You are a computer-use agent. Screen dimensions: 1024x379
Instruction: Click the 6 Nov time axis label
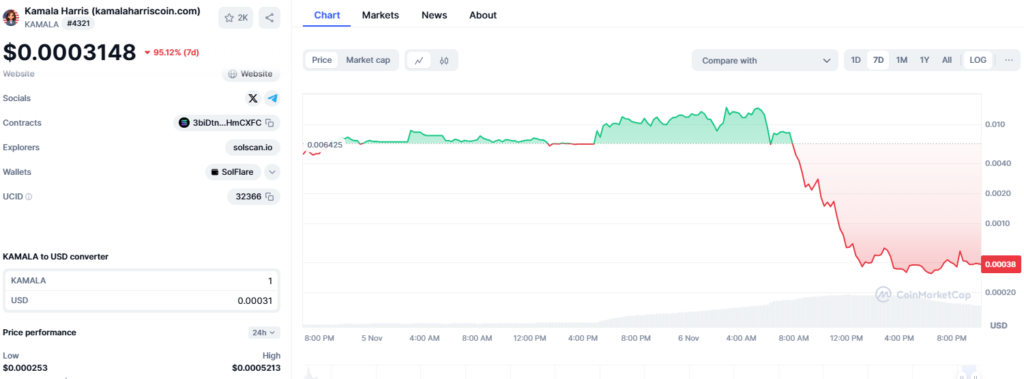point(688,338)
